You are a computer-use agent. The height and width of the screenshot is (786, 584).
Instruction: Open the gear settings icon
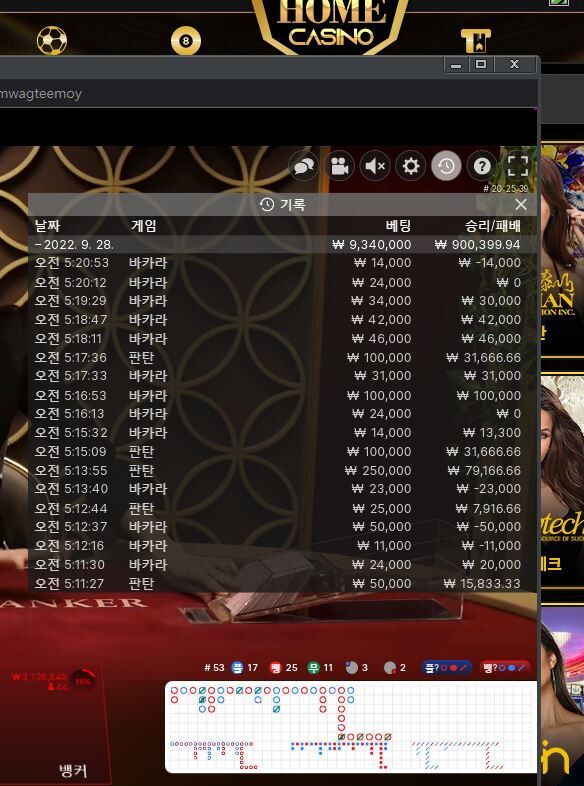[411, 166]
